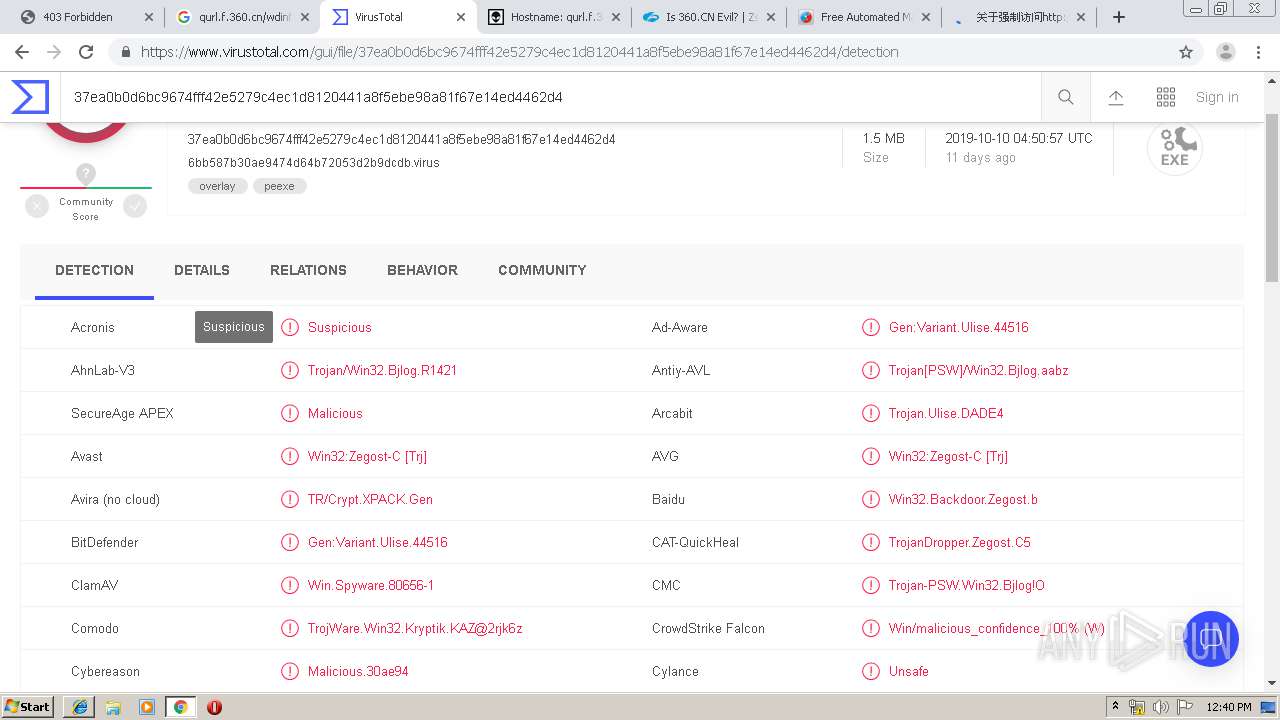Click the alert icon for AhnLab-V3 result
This screenshot has height=720, width=1280.
click(290, 370)
